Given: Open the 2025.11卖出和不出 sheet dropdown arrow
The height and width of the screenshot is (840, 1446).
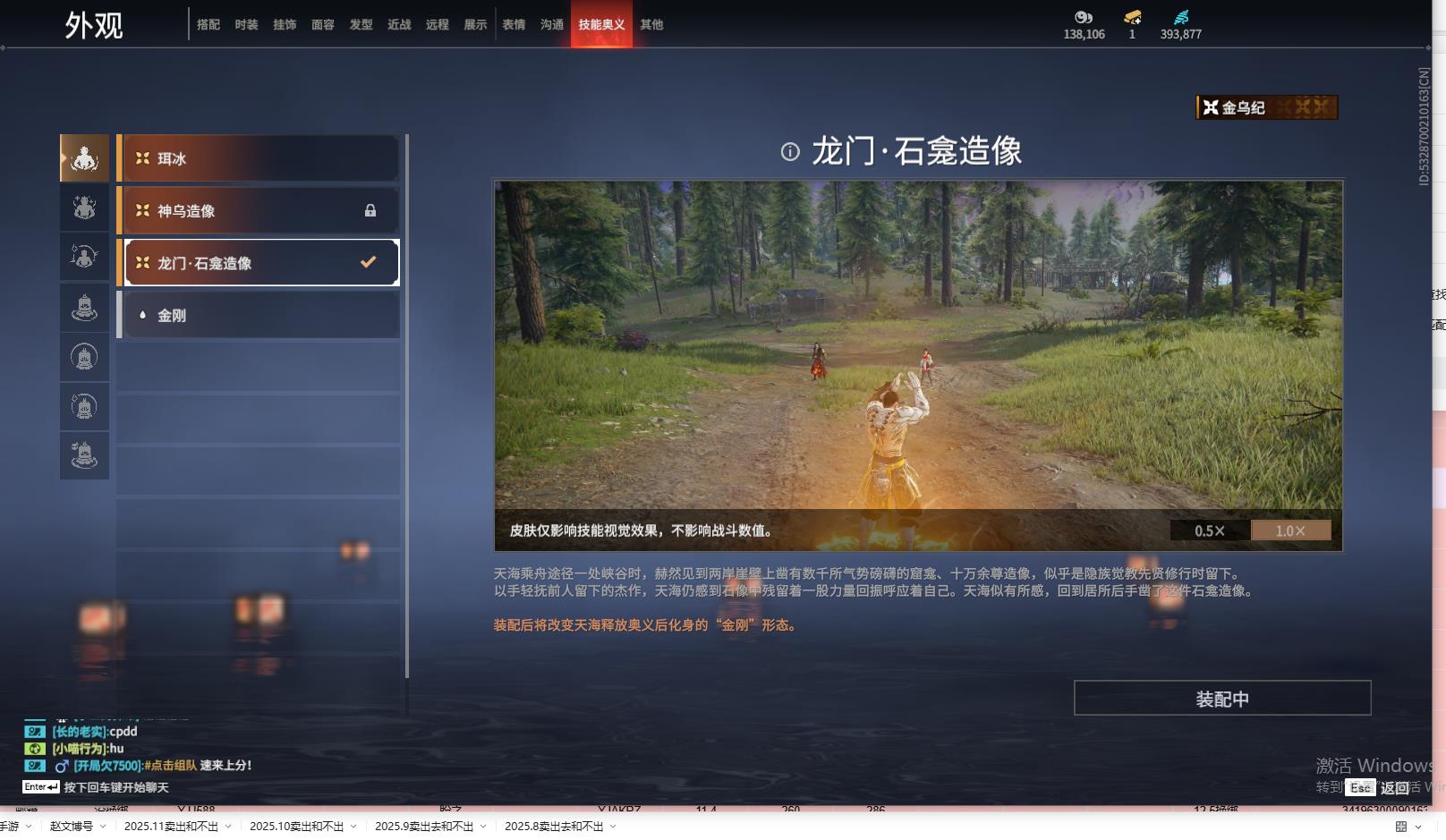Looking at the screenshot, I should (228, 827).
